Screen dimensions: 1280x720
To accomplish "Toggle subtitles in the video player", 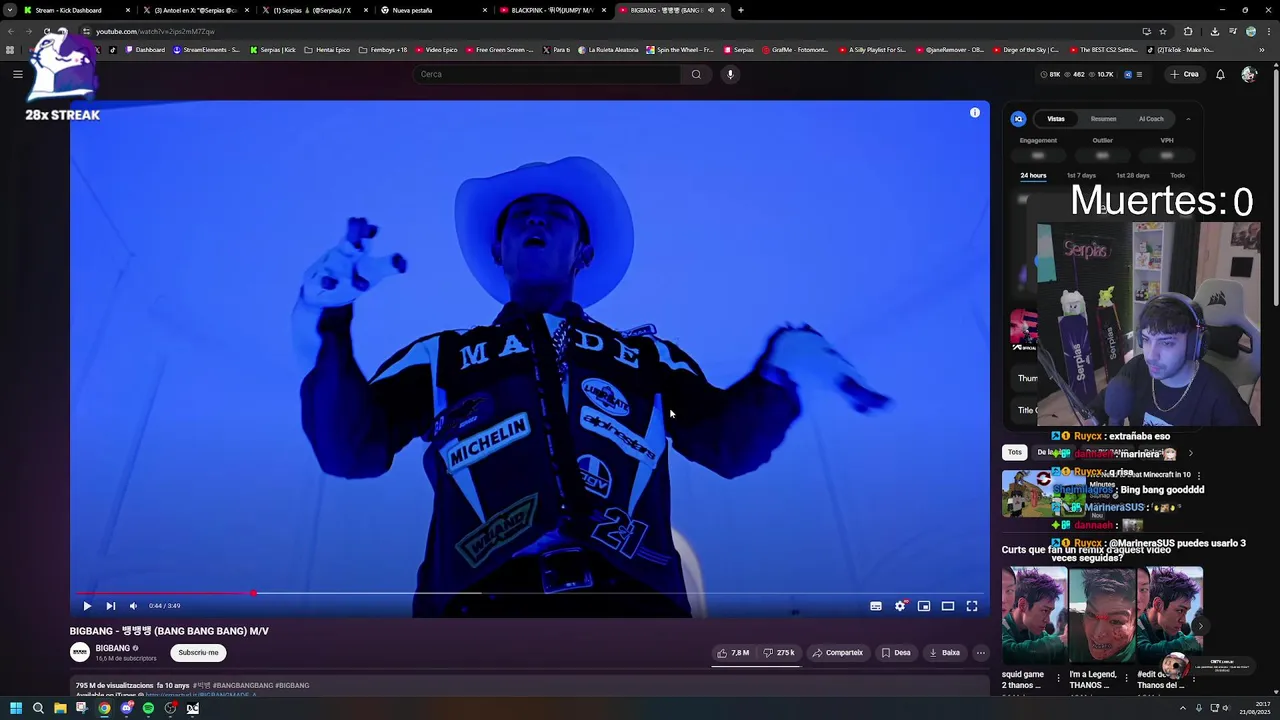I will pyautogui.click(x=876, y=606).
